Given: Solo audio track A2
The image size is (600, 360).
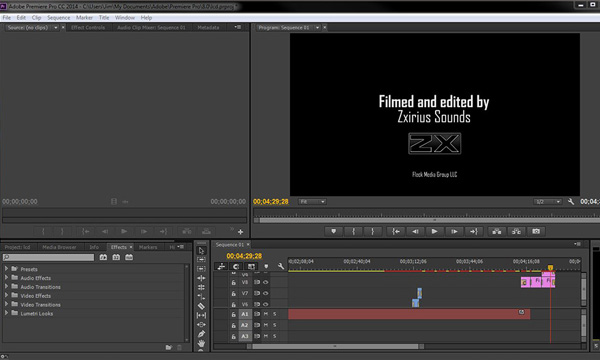Looking at the screenshot, I should [274, 325].
